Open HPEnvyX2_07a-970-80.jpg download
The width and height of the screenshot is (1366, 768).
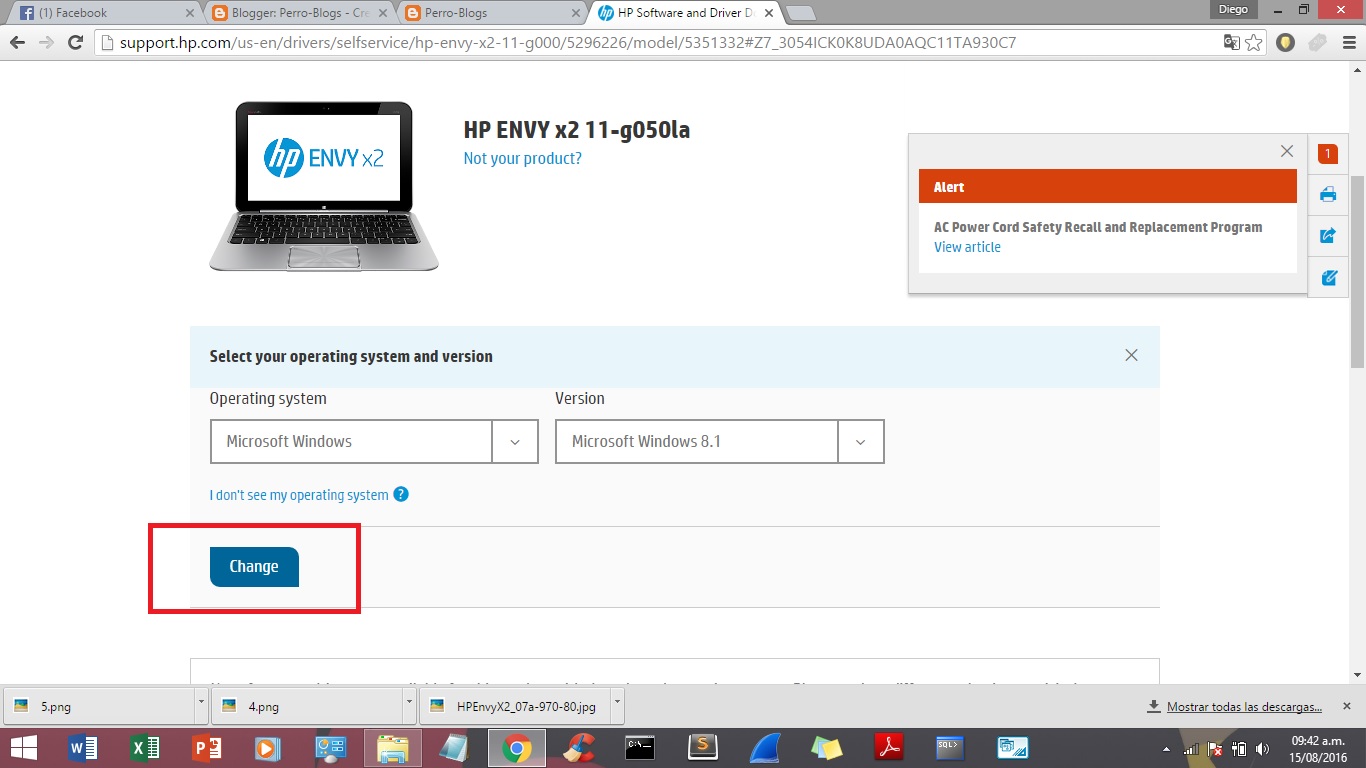point(516,706)
